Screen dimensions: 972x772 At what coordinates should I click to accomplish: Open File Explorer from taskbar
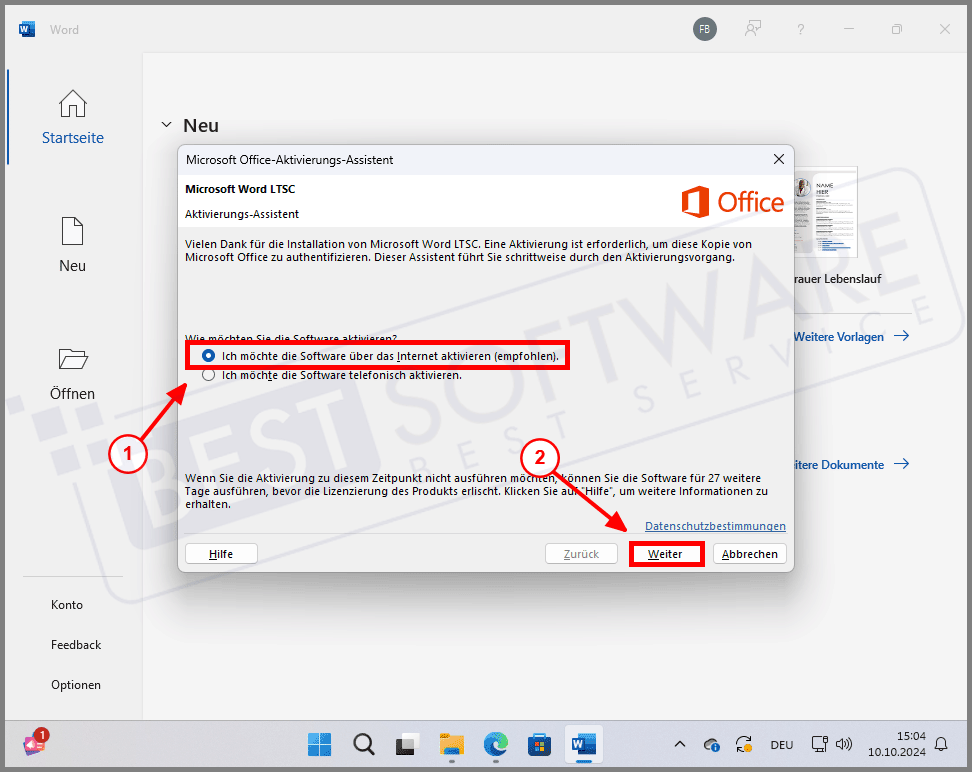(x=452, y=744)
